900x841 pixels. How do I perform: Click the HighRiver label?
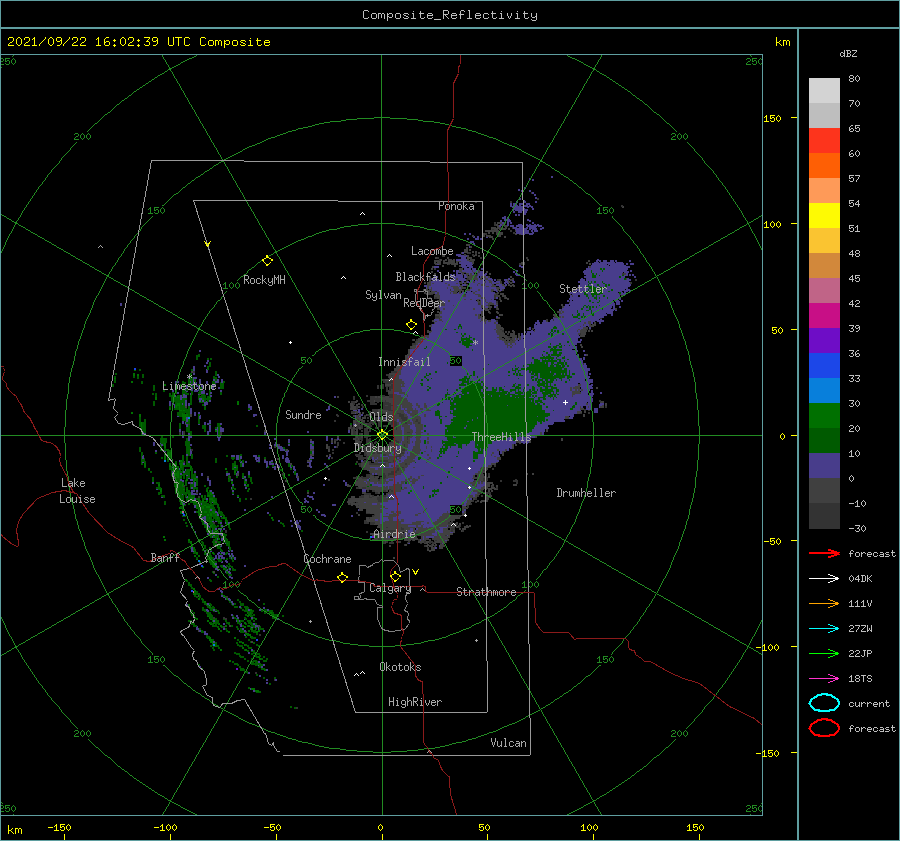(x=415, y=702)
